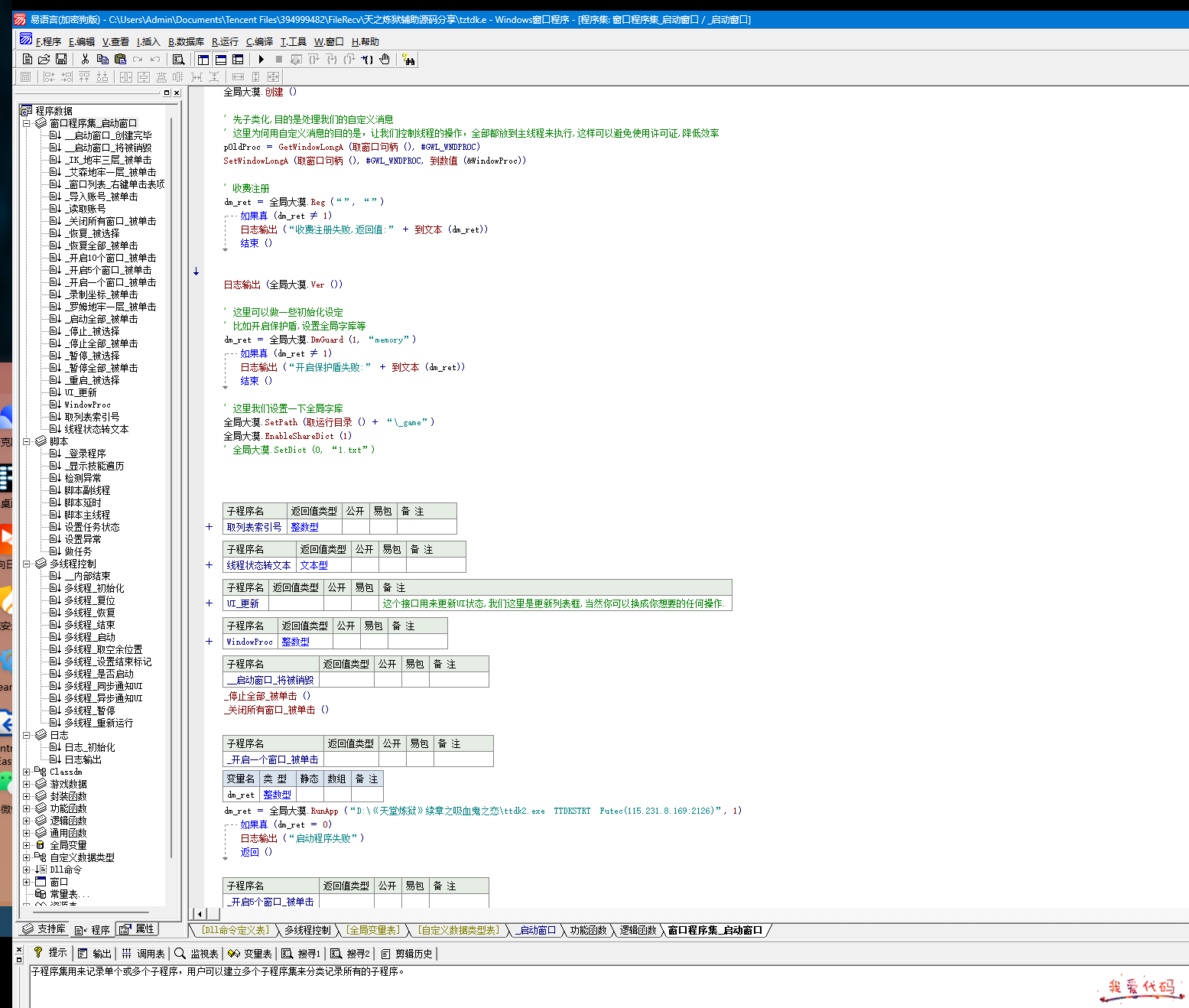Viewport: 1189px width, 1008px height.
Task: Open the T.工具 menu
Action: pyautogui.click(x=293, y=42)
